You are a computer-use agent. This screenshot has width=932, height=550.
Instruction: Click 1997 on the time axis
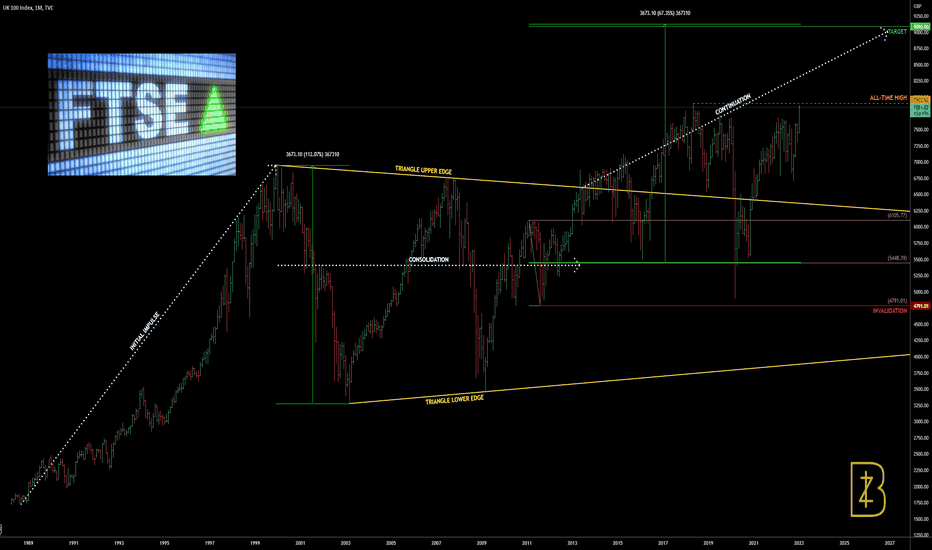pyautogui.click(x=209, y=543)
